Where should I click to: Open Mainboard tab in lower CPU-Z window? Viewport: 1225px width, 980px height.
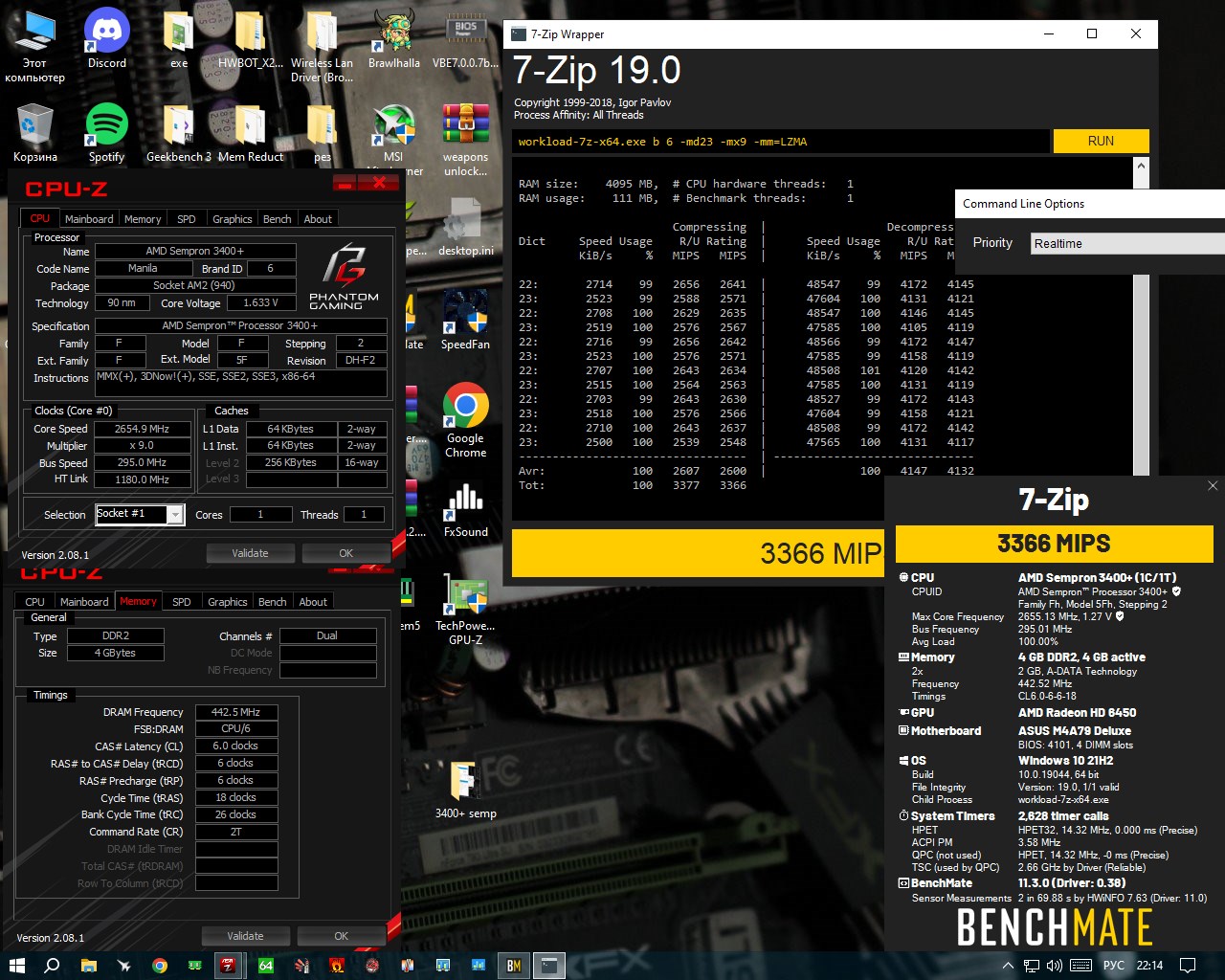[84, 602]
